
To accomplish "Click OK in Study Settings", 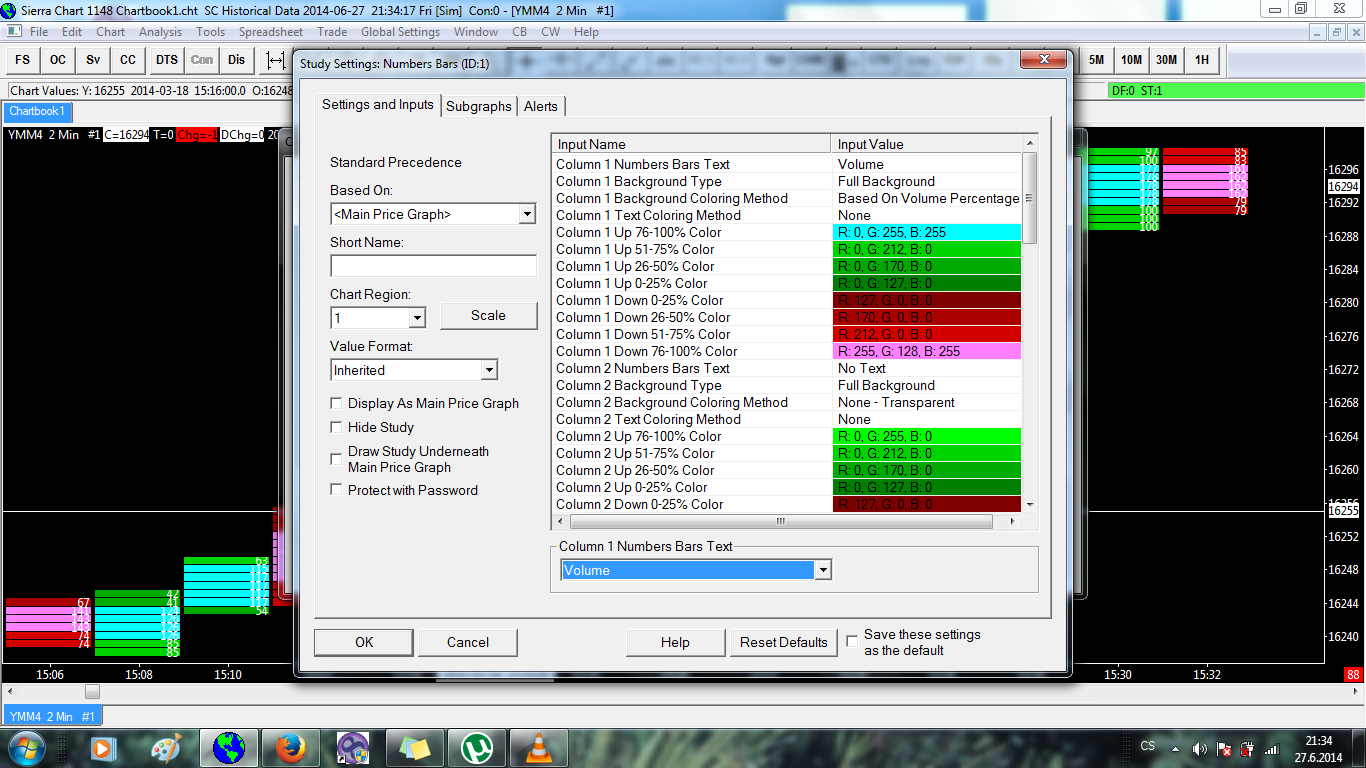I will [x=364, y=642].
